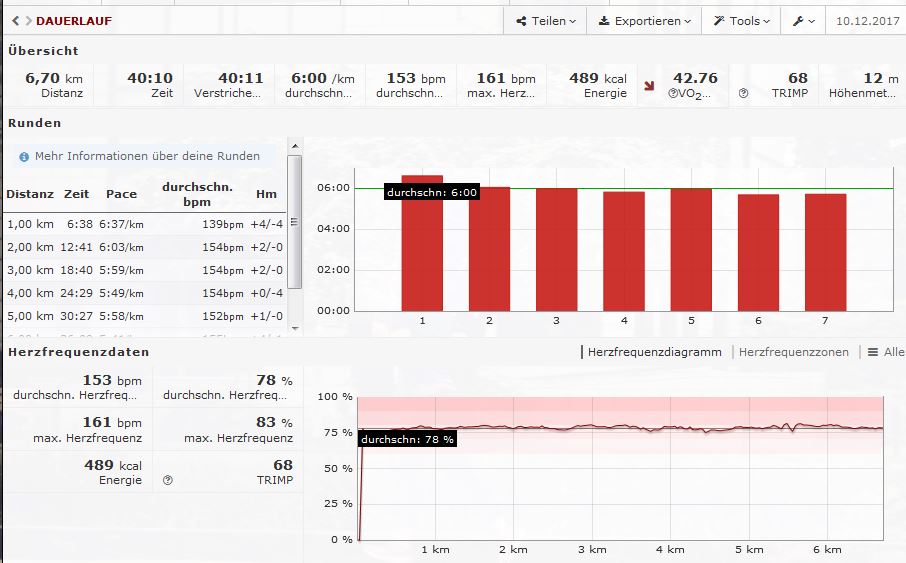Click TRIMP help icon in Herzfrequenzdaten
The image size is (906, 563).
point(167,480)
